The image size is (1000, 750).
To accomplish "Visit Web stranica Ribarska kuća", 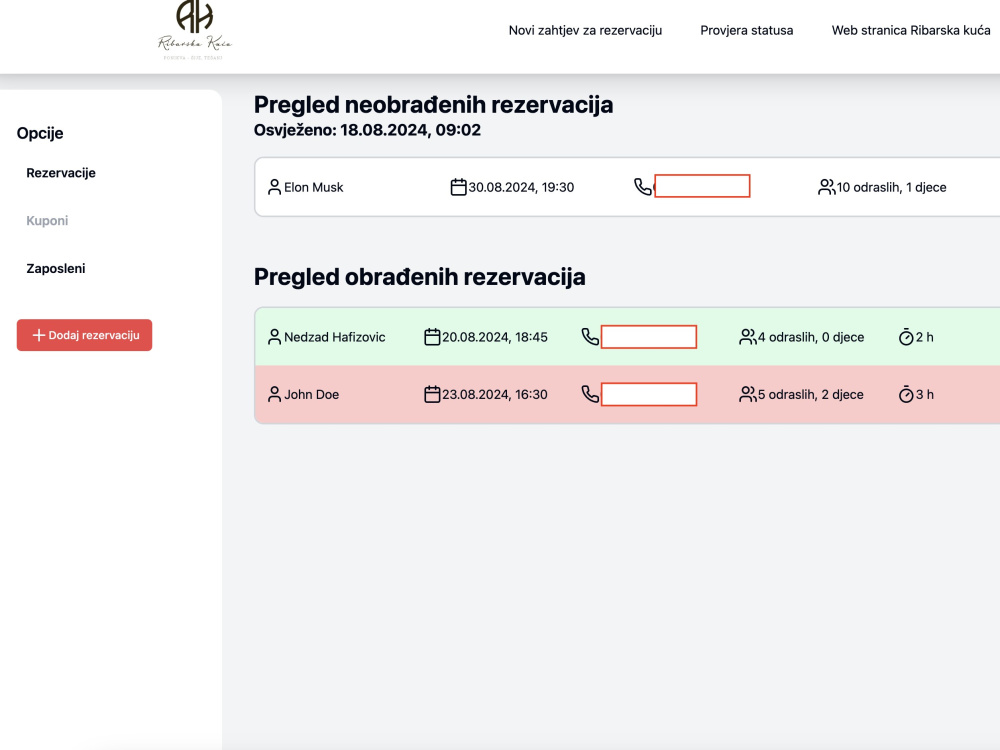I will [911, 30].
